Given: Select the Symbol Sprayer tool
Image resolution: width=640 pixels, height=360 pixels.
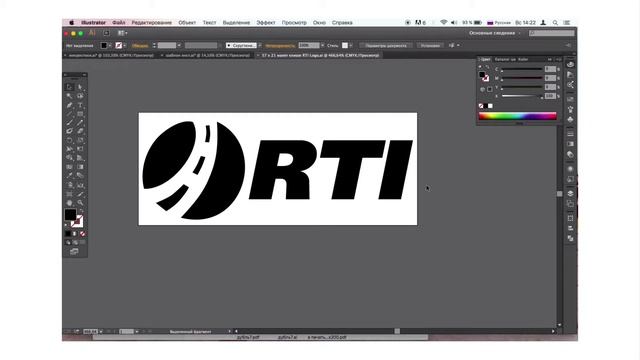Looking at the screenshot, I should coord(69,185).
